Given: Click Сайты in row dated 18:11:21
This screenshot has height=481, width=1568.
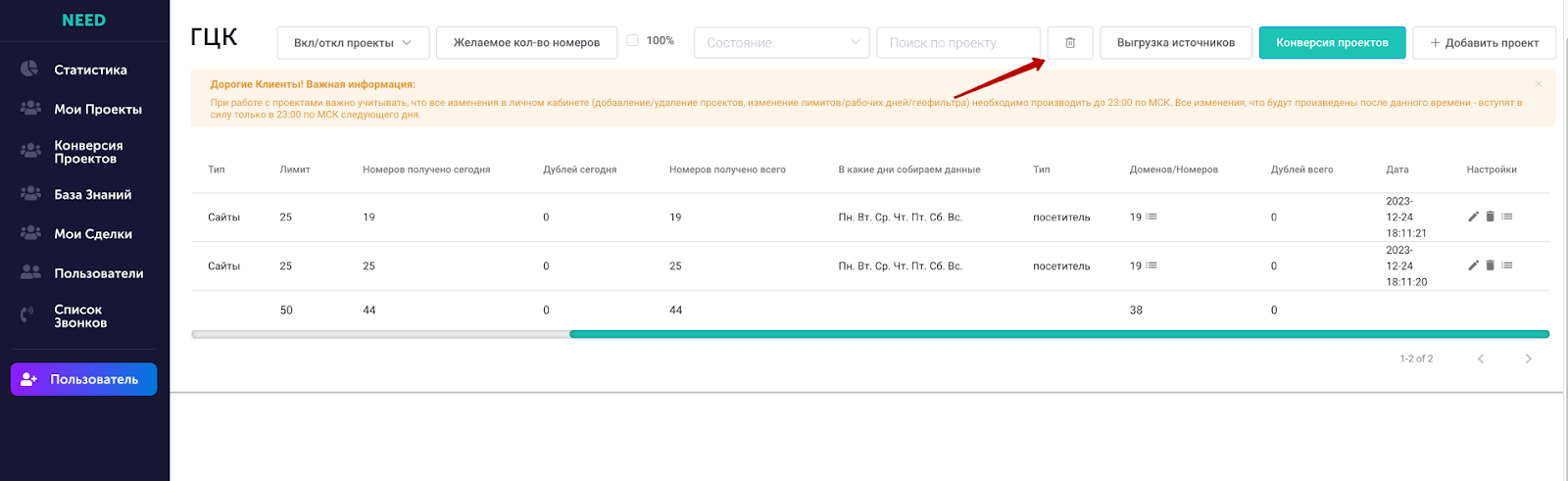Looking at the screenshot, I should click(x=223, y=217).
